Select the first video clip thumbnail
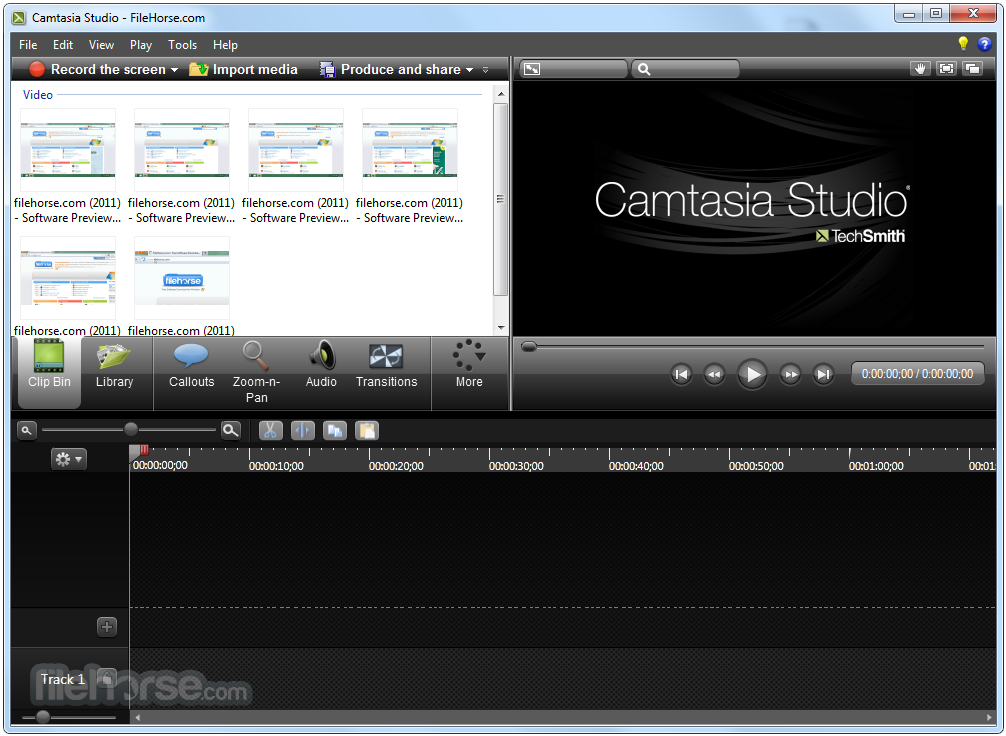Viewport: 1006px width, 736px height. coord(68,150)
